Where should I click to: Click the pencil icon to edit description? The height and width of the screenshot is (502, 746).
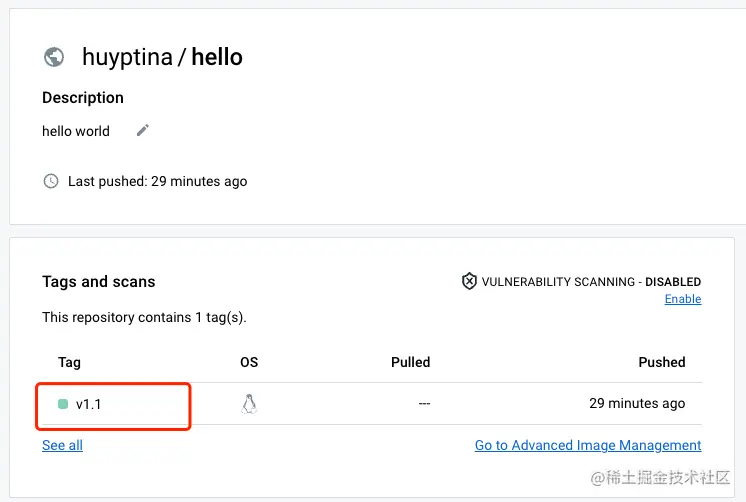click(143, 130)
